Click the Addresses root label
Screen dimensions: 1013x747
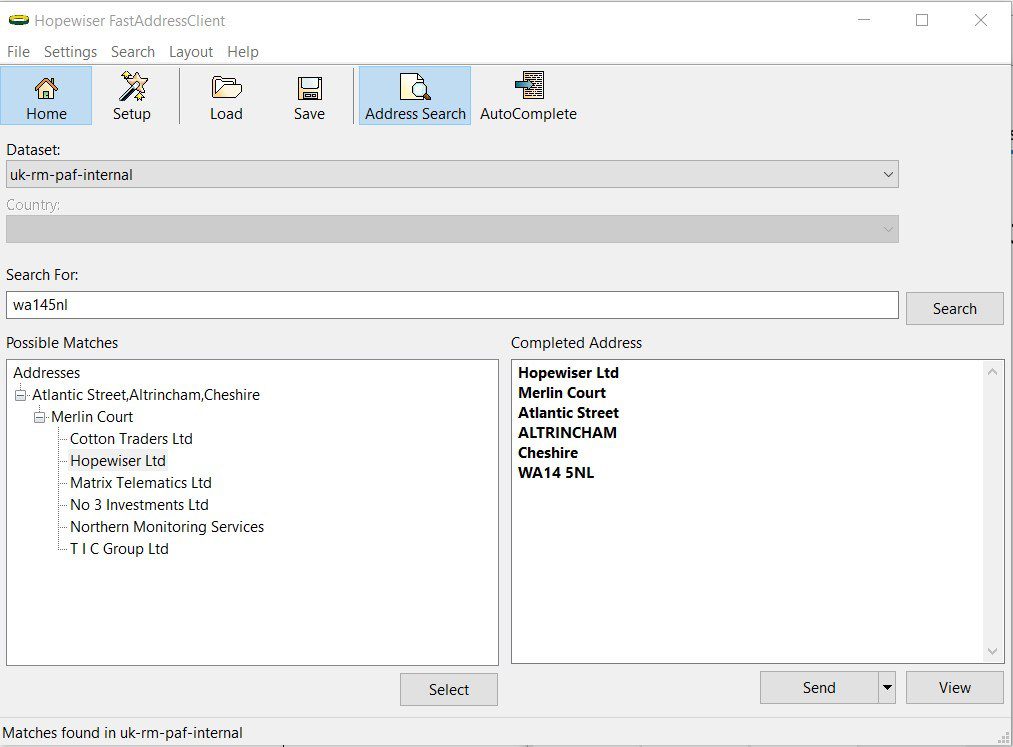click(47, 373)
